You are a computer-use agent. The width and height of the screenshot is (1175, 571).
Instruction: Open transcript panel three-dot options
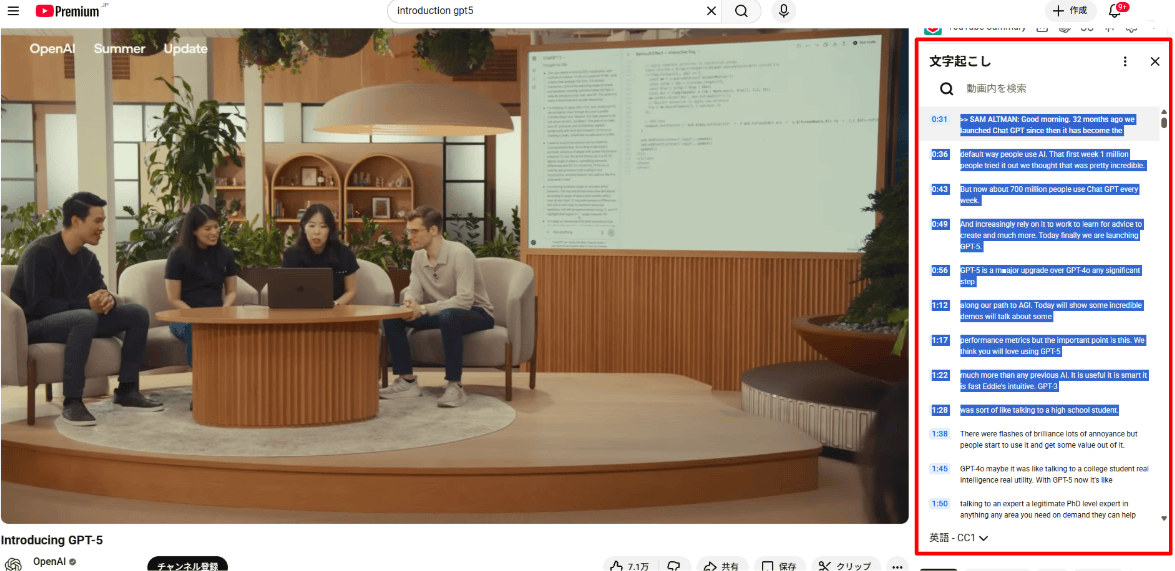pos(1125,62)
